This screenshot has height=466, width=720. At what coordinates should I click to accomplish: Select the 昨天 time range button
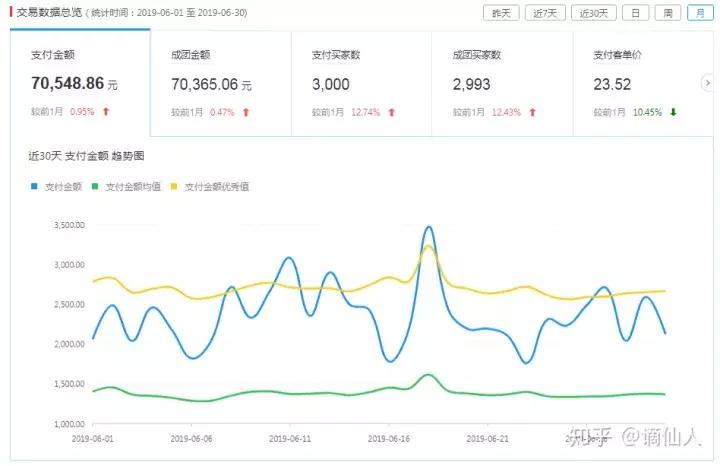[x=501, y=13]
